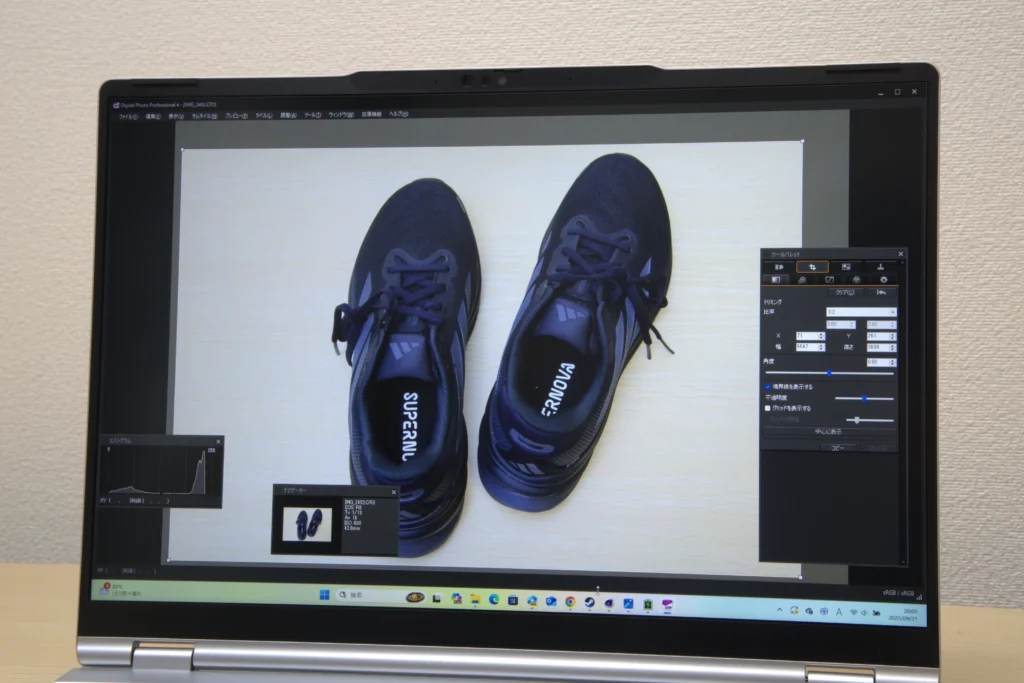Click the undo arrow button in palette
Image resolution: width=1024 pixels, height=683 pixels.
click(x=880, y=293)
